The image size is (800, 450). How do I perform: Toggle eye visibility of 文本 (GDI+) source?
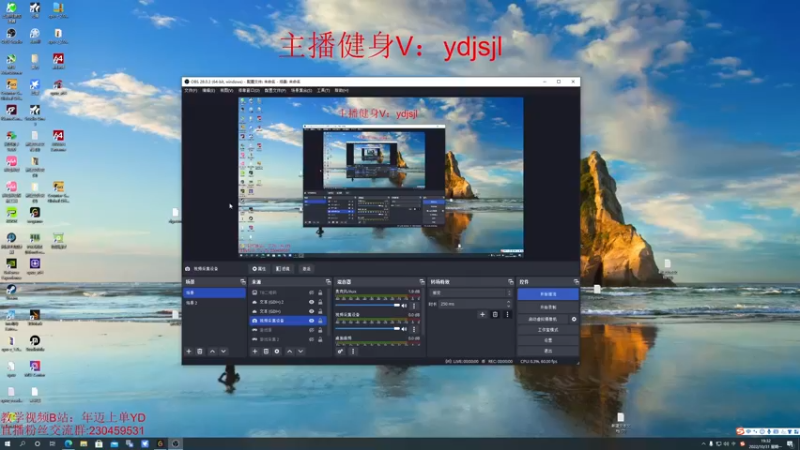point(311,311)
